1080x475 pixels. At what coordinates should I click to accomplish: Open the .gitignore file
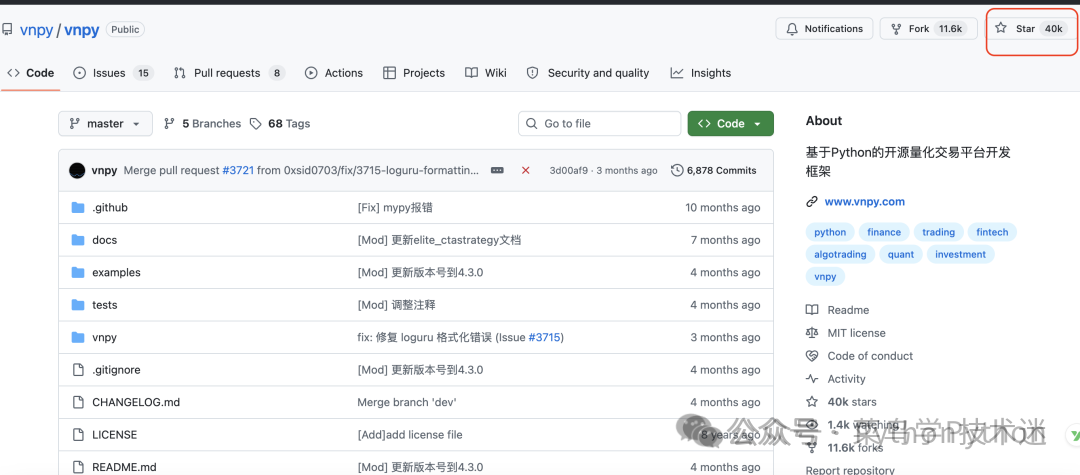point(116,370)
